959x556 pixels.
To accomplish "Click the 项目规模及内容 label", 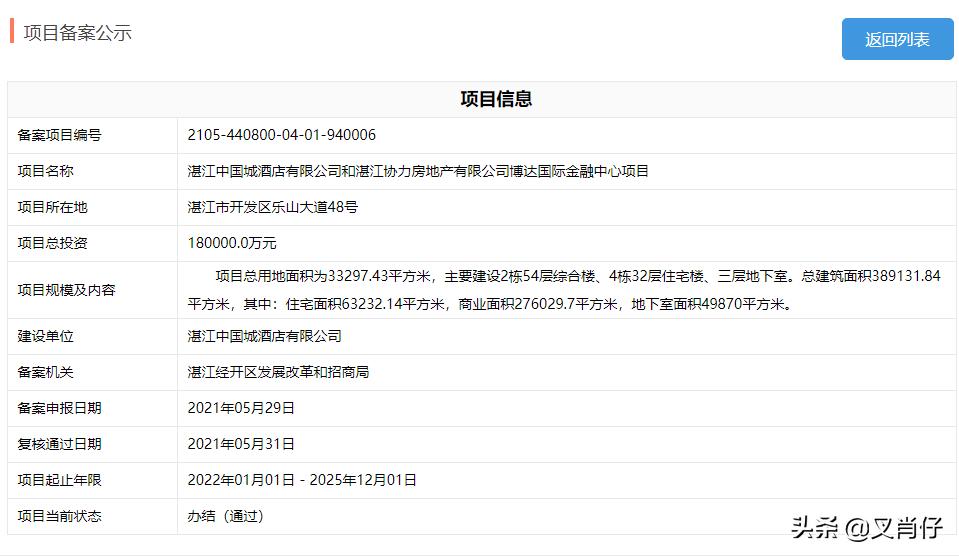I will click(67, 290).
